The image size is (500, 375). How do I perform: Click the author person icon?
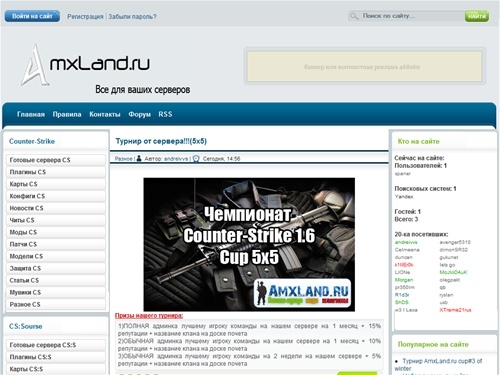[139, 159]
